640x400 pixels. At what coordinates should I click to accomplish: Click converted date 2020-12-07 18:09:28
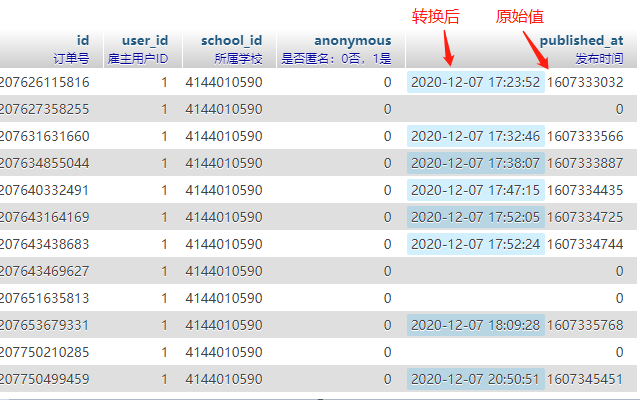(476, 325)
